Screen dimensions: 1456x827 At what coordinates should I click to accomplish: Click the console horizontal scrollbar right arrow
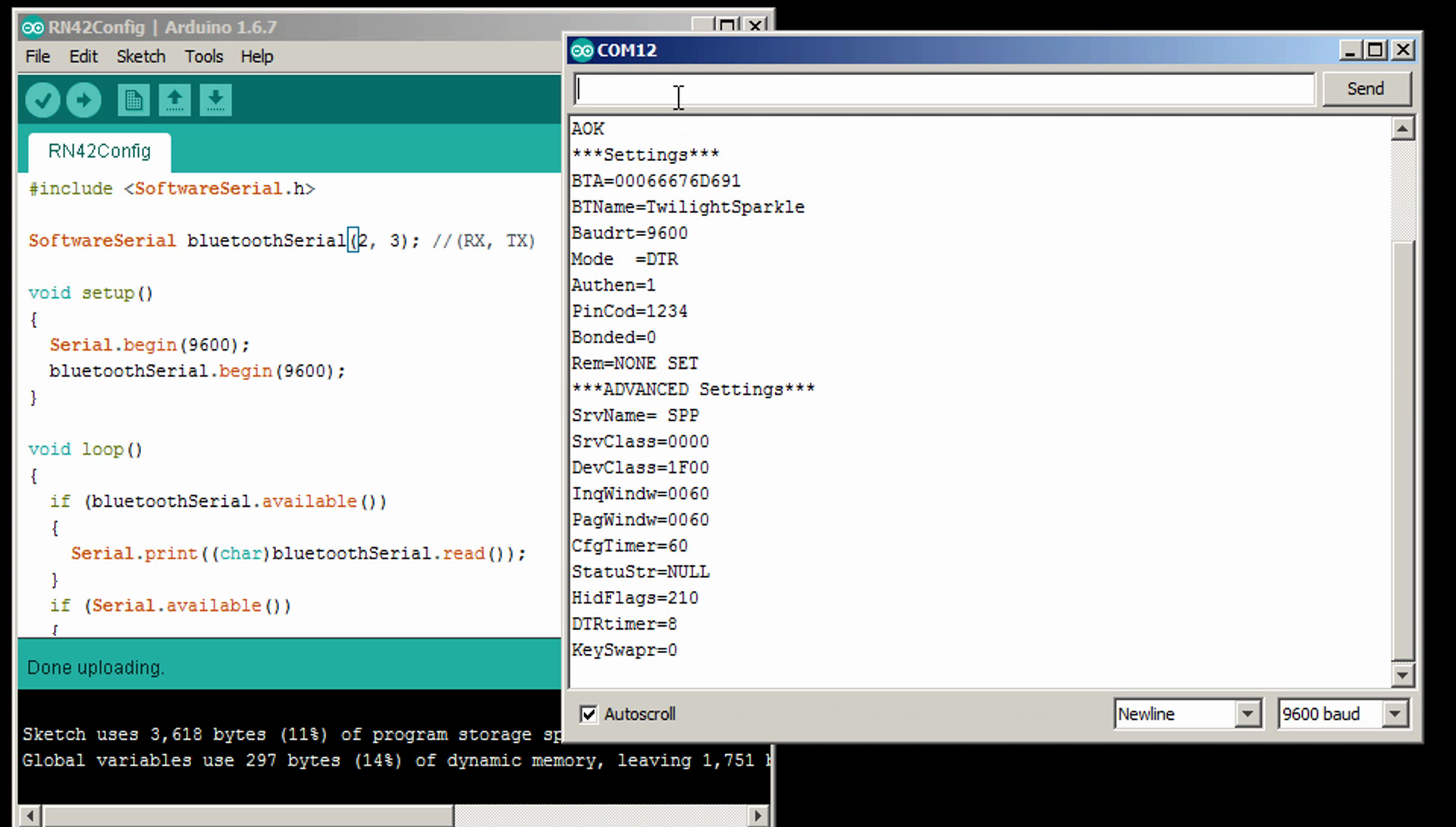757,816
